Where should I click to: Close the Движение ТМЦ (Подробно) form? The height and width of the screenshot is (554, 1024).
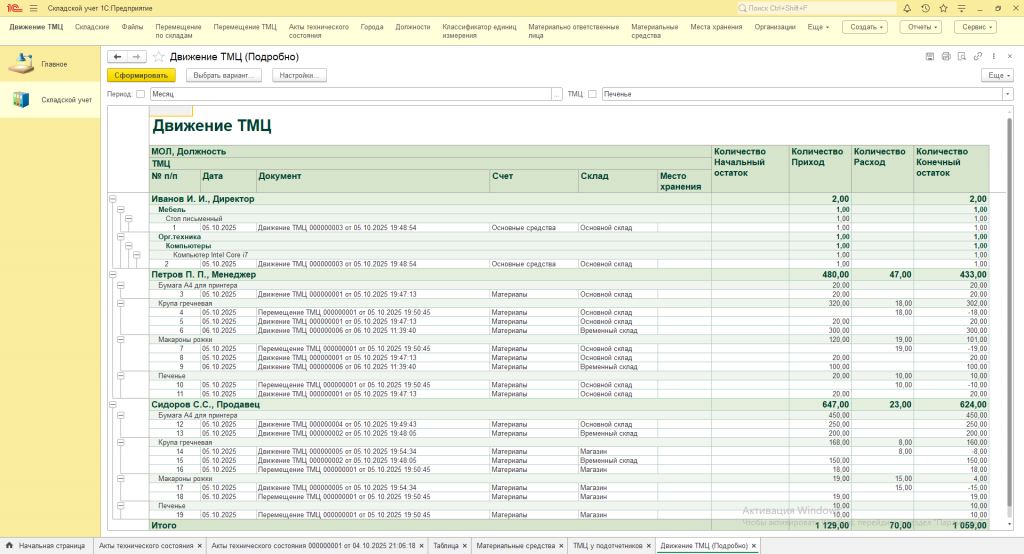[1010, 57]
